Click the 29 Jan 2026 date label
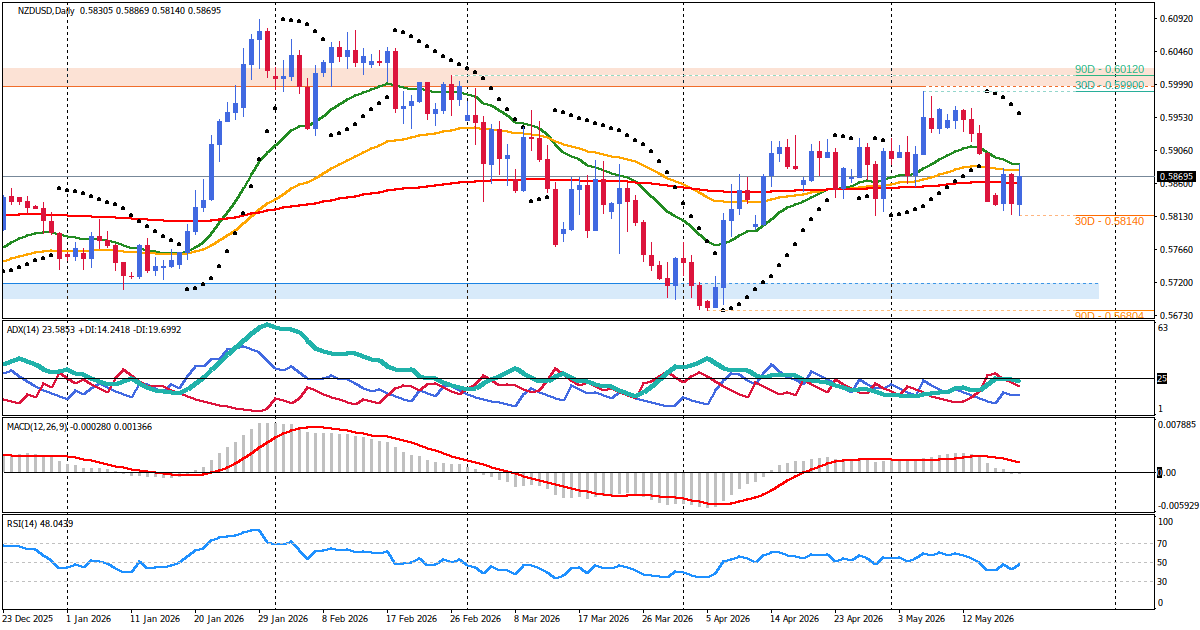Viewport: 1200px width, 630px height. tap(281, 619)
